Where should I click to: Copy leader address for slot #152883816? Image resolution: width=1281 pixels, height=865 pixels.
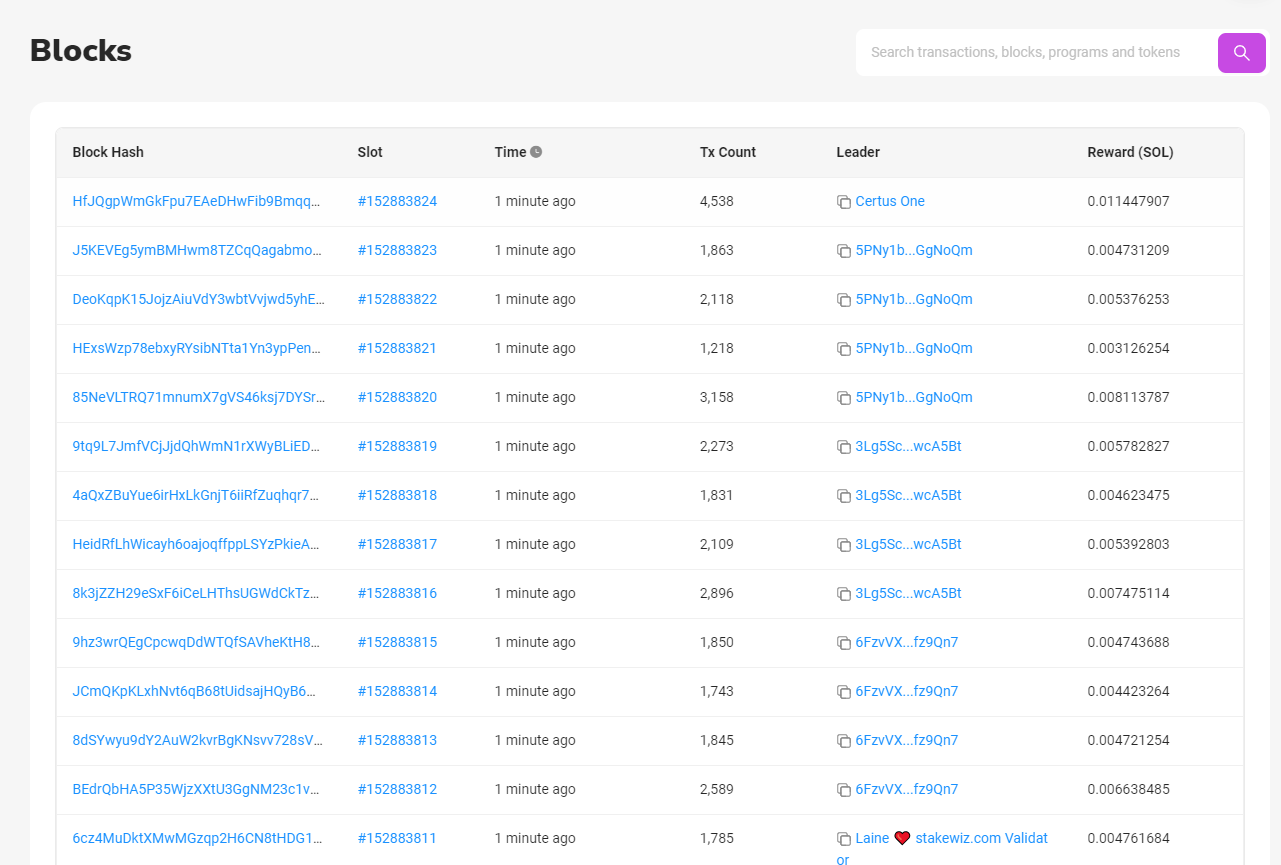point(843,594)
